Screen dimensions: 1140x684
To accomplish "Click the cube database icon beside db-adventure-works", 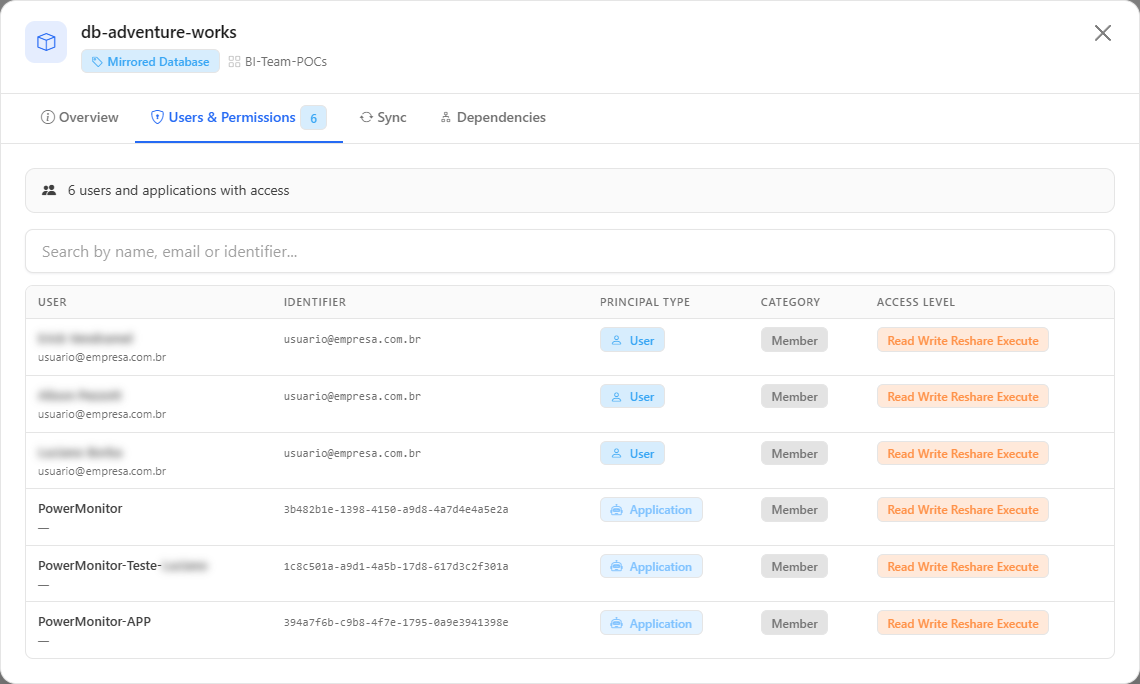I will [x=46, y=42].
